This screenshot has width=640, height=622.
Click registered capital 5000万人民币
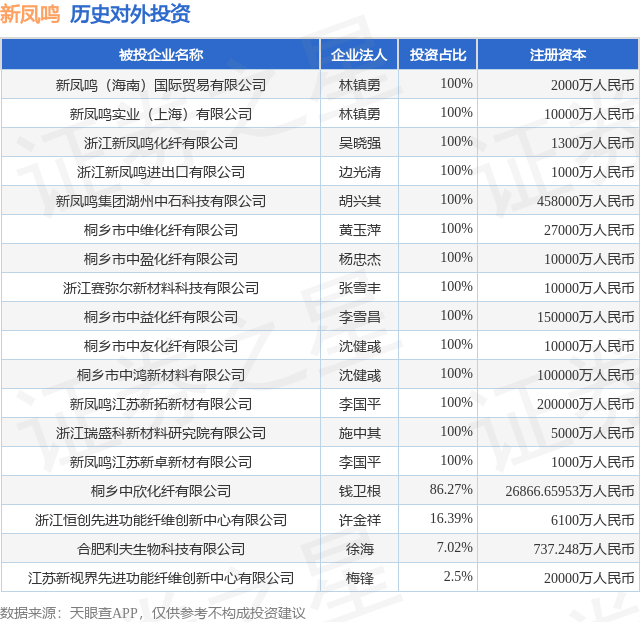(592, 433)
